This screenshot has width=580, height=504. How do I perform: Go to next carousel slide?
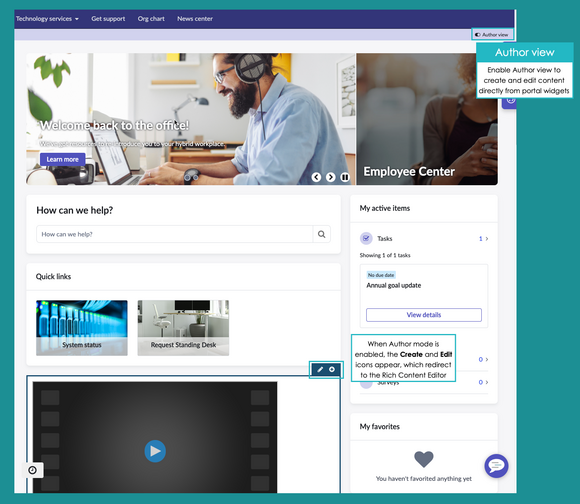[x=330, y=177]
